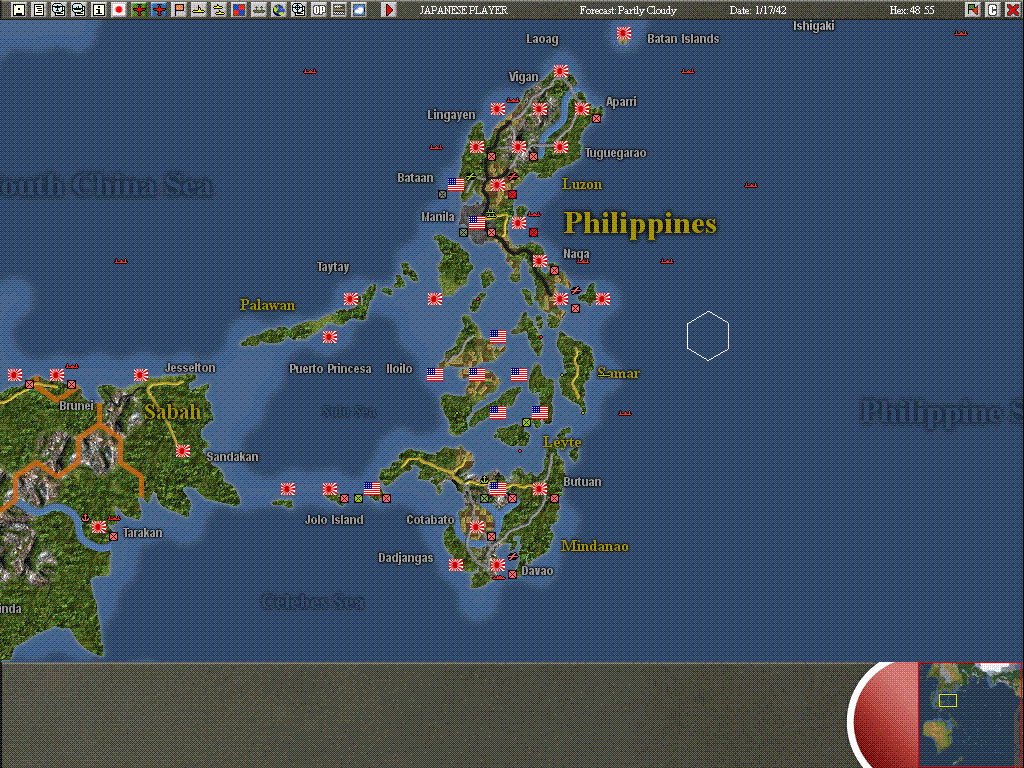Select the US flag next to Iloilo

pos(435,374)
